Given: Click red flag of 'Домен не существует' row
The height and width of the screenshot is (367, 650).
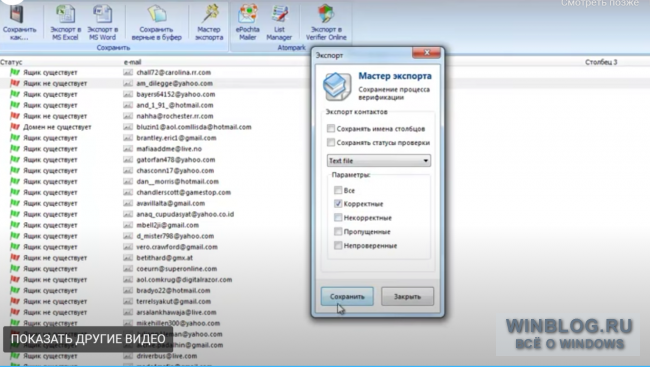Looking at the screenshot, I should pyautogui.click(x=15, y=126).
